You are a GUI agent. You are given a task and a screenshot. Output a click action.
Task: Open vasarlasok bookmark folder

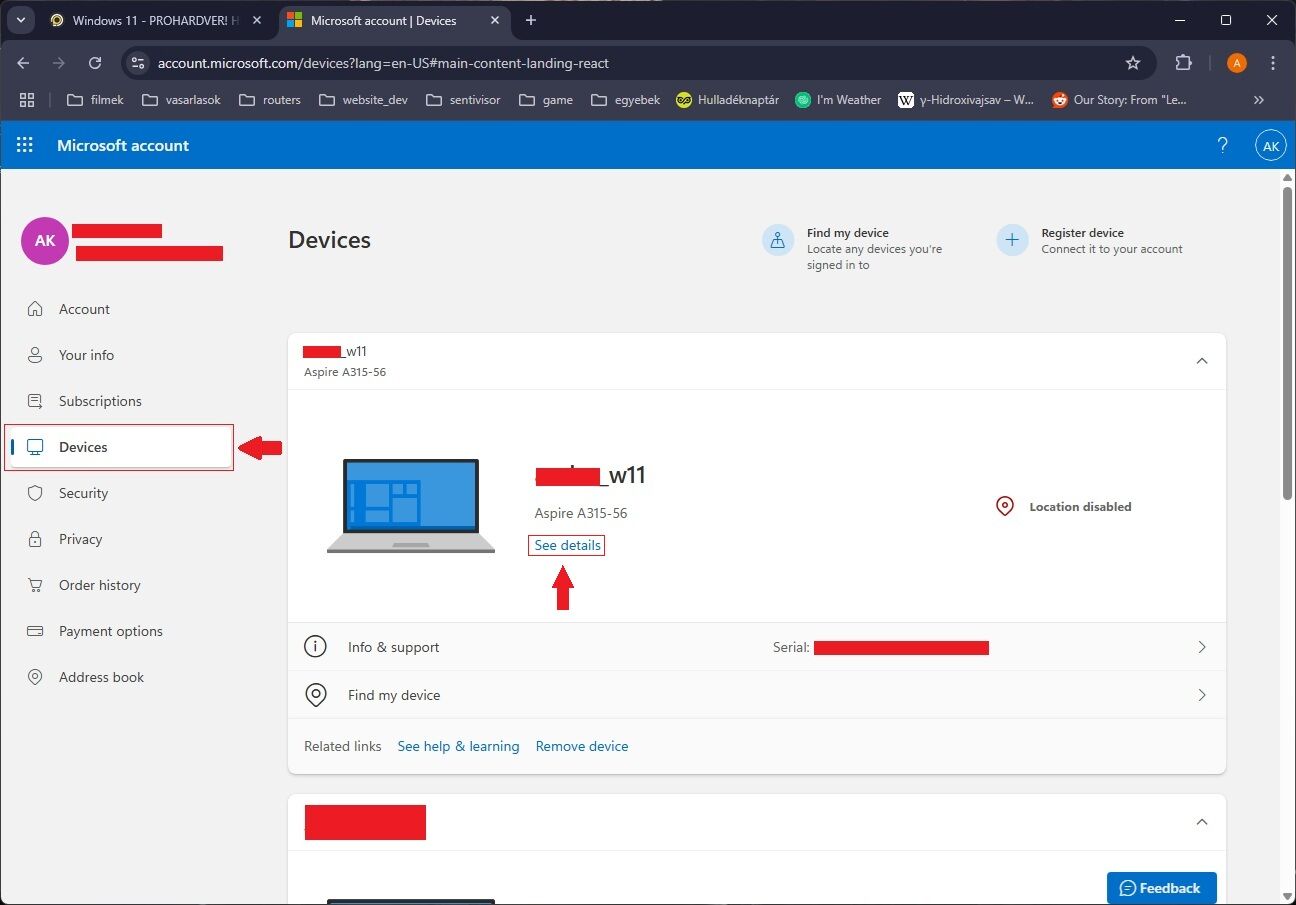[181, 100]
